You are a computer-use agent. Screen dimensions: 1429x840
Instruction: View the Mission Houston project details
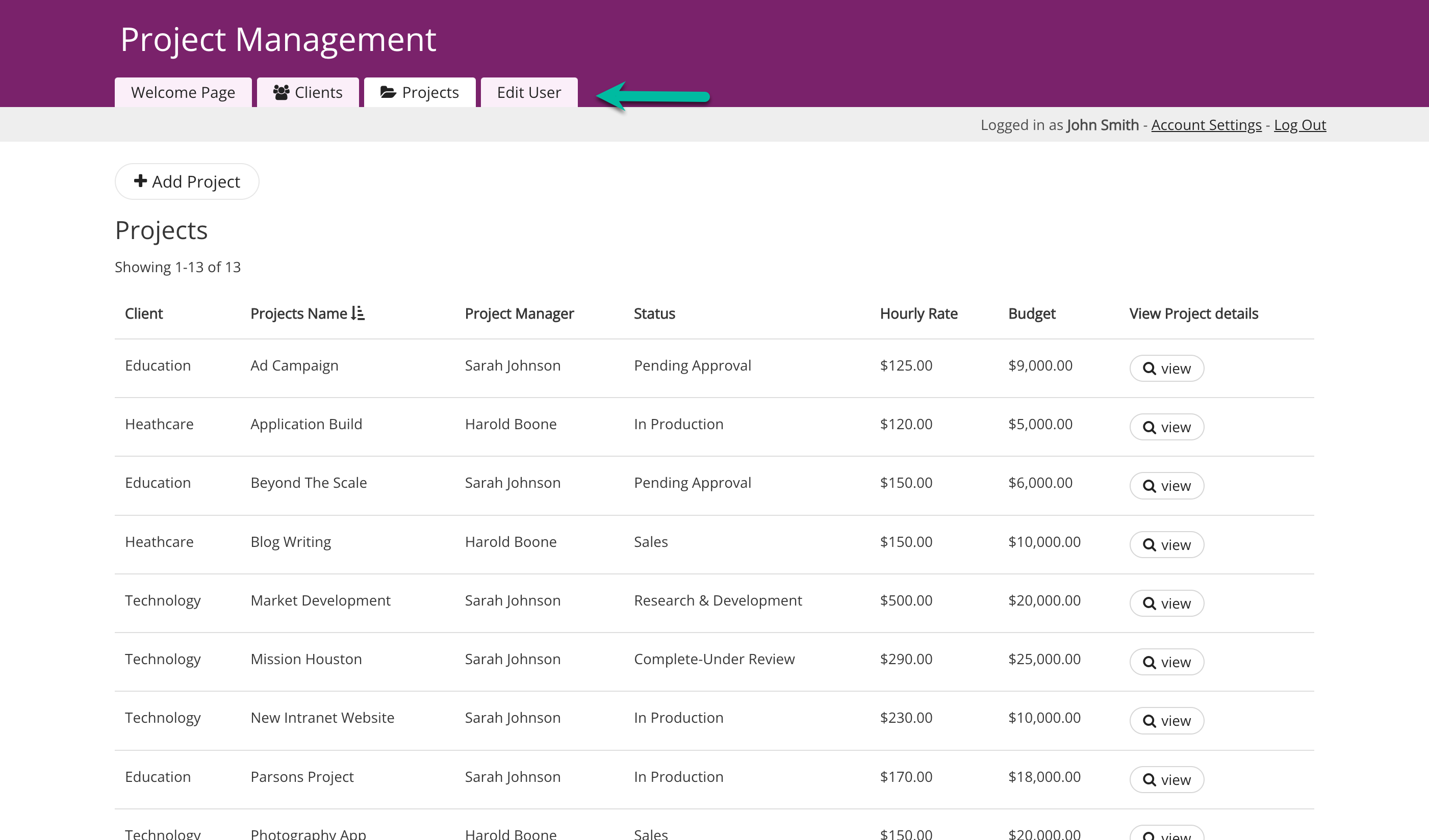(x=1166, y=662)
